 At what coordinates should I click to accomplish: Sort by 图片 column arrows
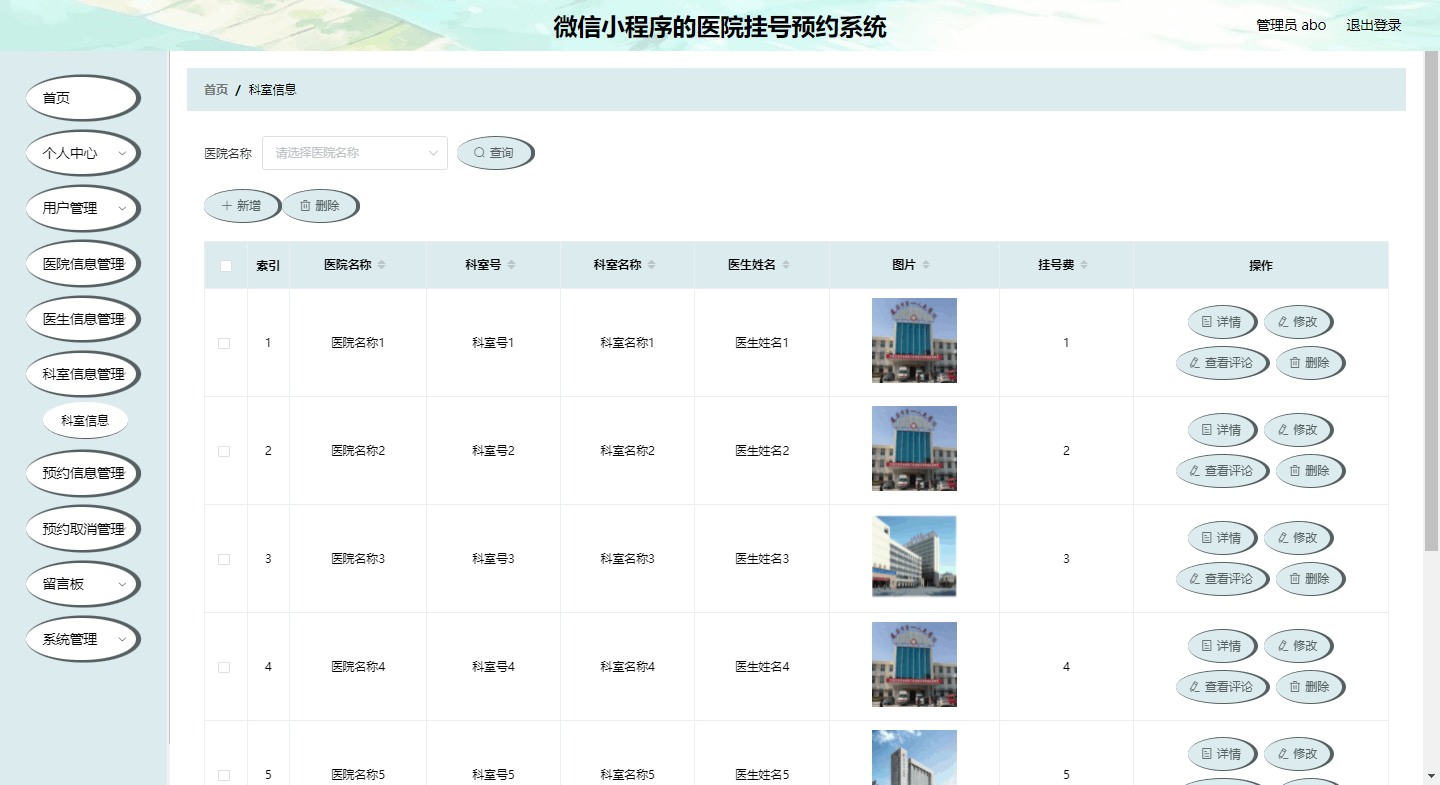(x=925, y=265)
